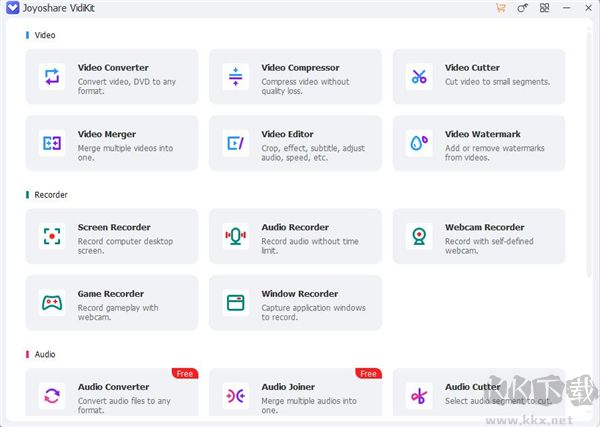Click the Audio Cutter title text
Screen dimensions: 600x427
[473, 387]
